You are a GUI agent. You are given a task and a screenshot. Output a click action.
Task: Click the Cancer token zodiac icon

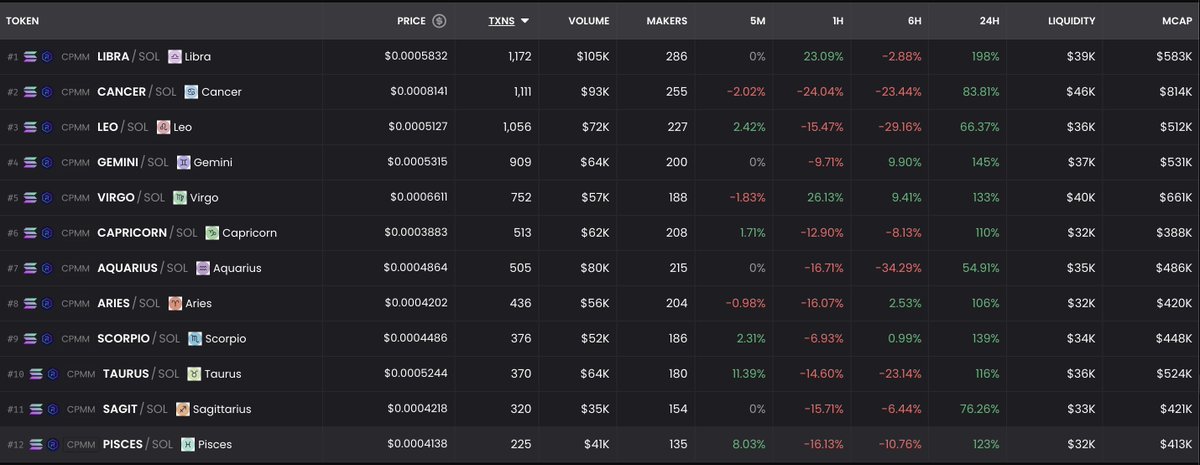tap(191, 92)
